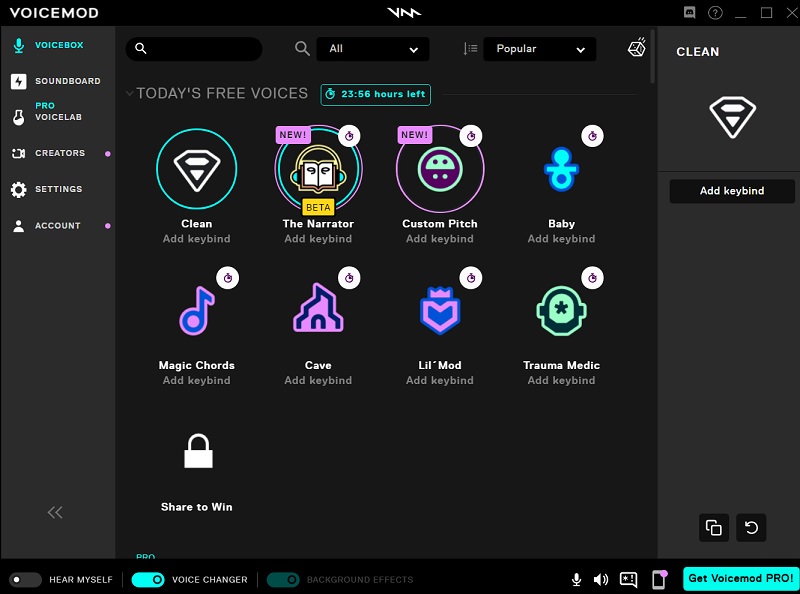Click the reset undo icon in right panel

[751, 527]
